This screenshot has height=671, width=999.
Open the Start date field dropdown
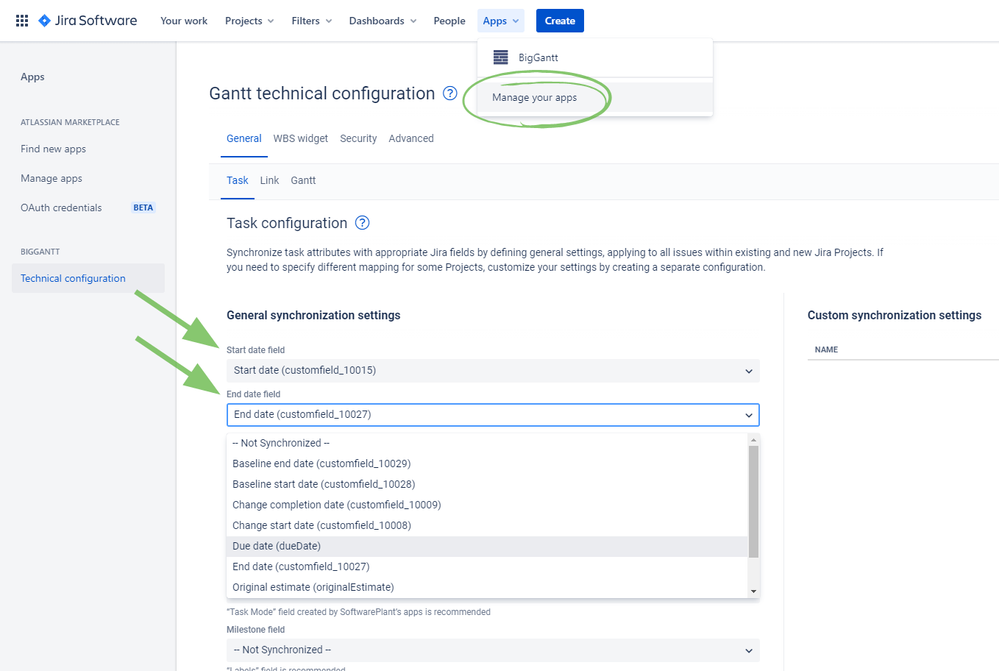tap(493, 371)
